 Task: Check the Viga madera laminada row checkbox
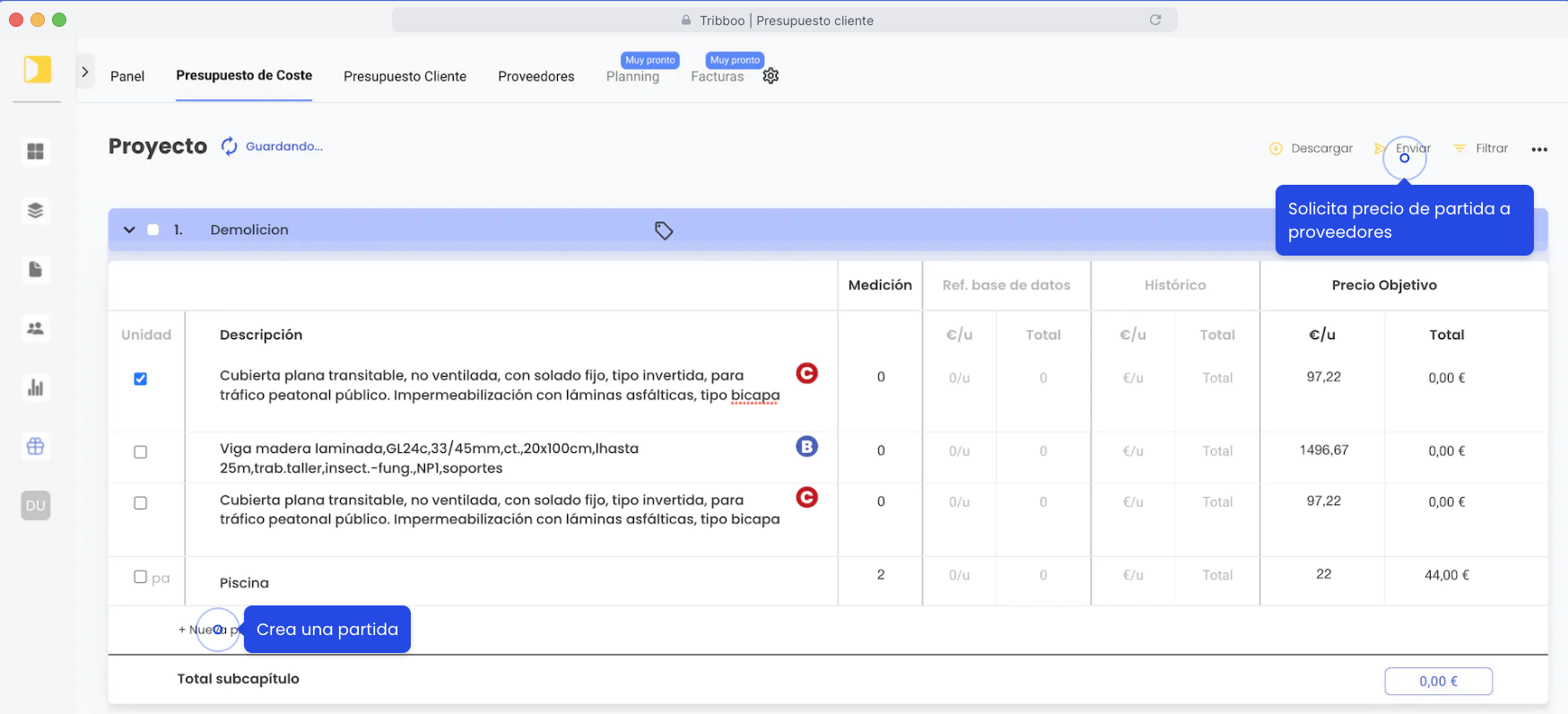click(141, 452)
